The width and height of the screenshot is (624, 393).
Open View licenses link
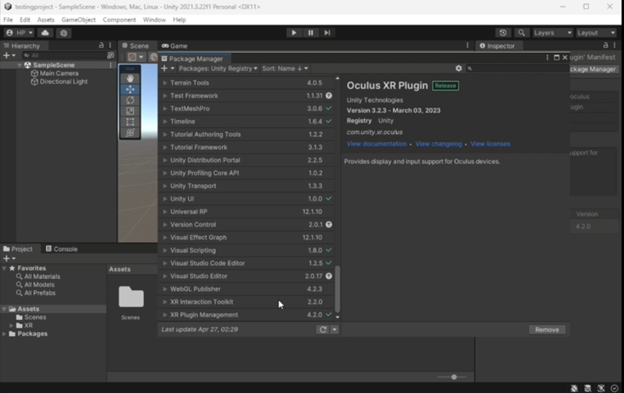pyautogui.click(x=490, y=144)
